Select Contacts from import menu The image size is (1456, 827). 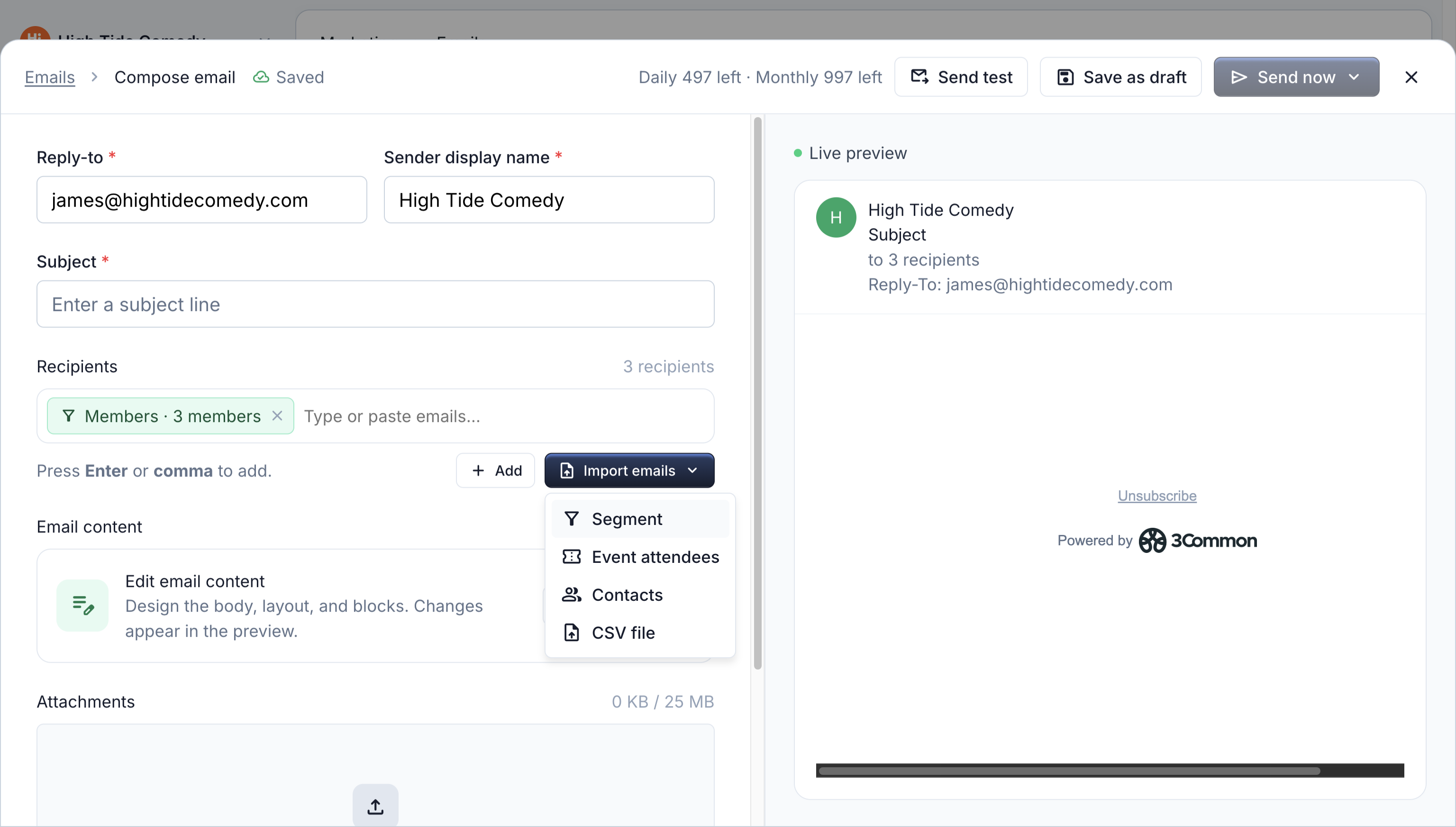pyautogui.click(x=640, y=595)
